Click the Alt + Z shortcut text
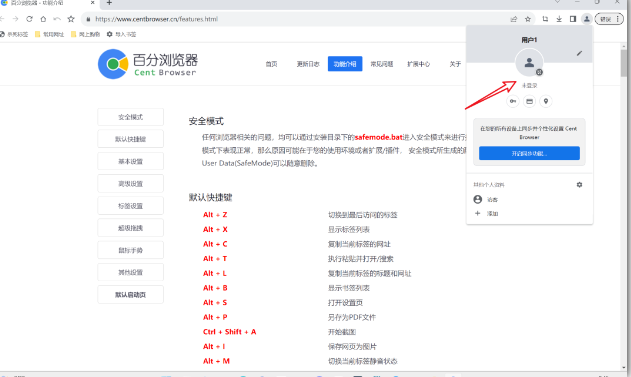Screen dimensions: 631x377 point(215,215)
